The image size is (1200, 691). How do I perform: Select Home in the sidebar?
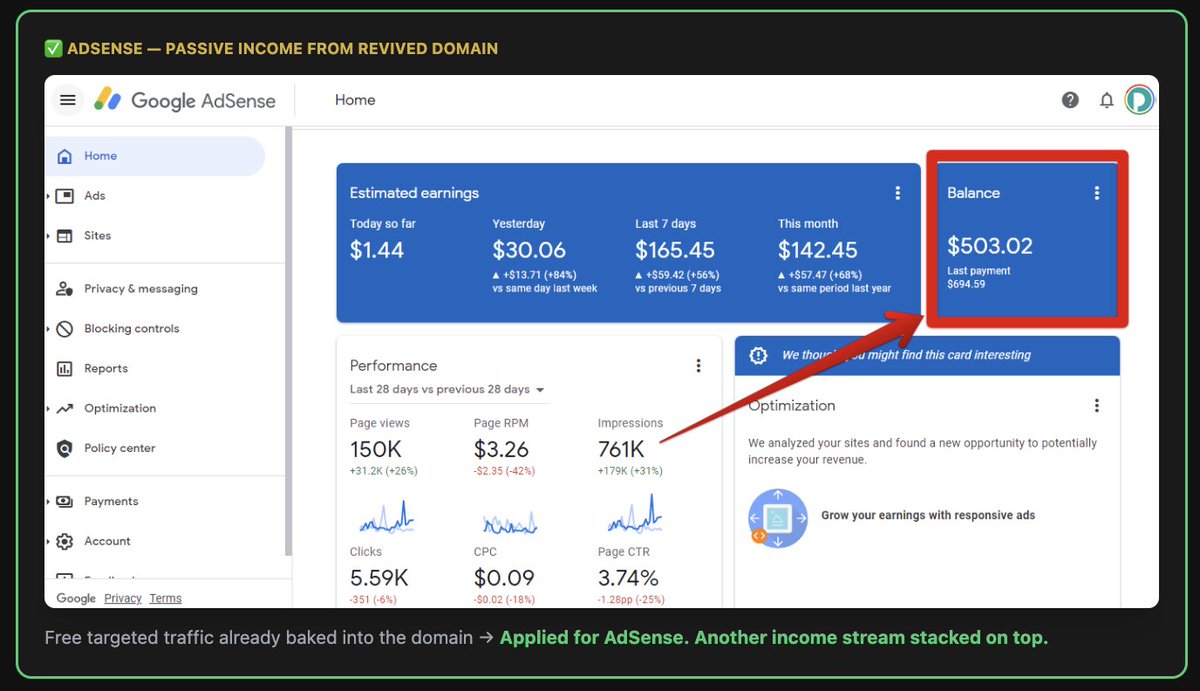coord(155,156)
